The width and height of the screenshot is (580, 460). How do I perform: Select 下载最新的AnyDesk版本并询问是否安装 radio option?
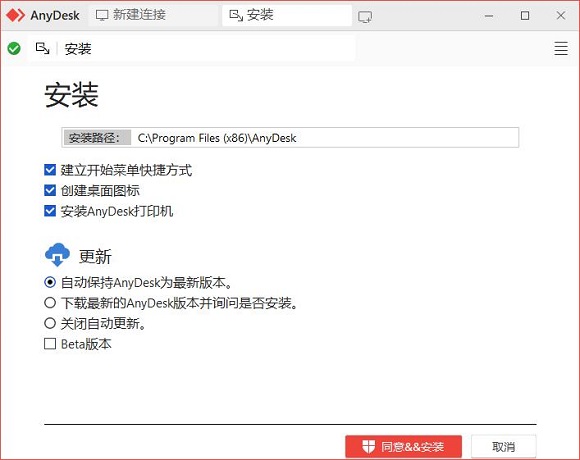[50, 303]
